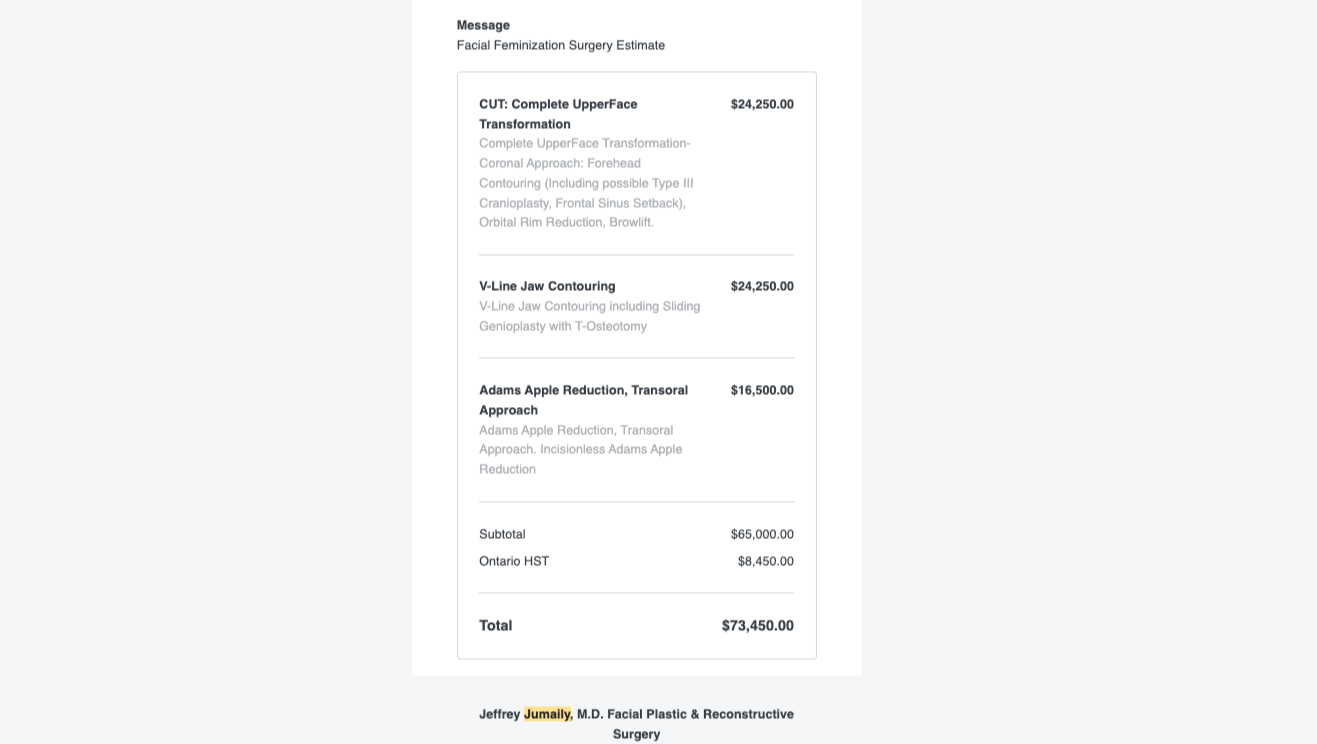Click the $16,500.00 Adams Apple price
The image size is (1317, 744).
coord(762,390)
